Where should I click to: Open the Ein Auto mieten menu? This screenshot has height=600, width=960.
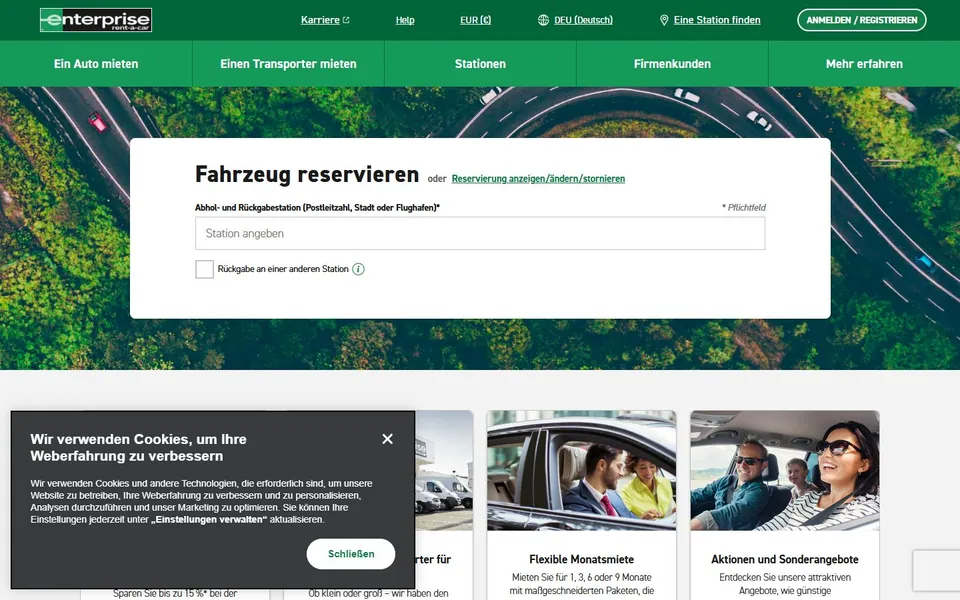pyautogui.click(x=96, y=64)
